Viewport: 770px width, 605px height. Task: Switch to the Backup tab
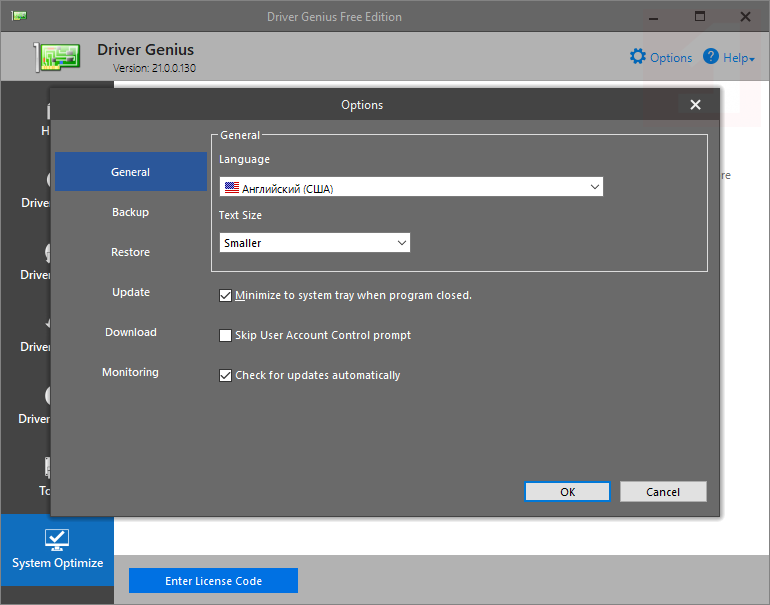[x=130, y=212]
